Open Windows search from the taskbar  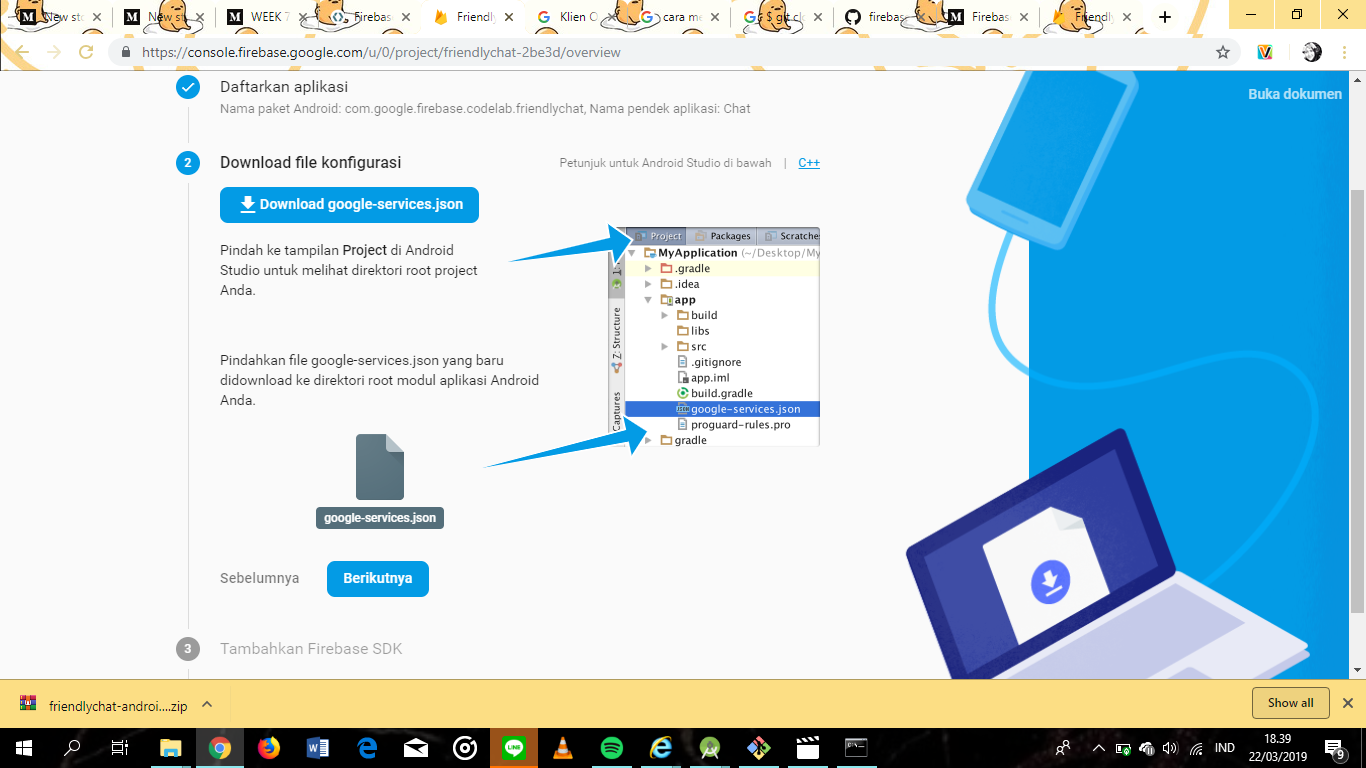tap(72, 747)
